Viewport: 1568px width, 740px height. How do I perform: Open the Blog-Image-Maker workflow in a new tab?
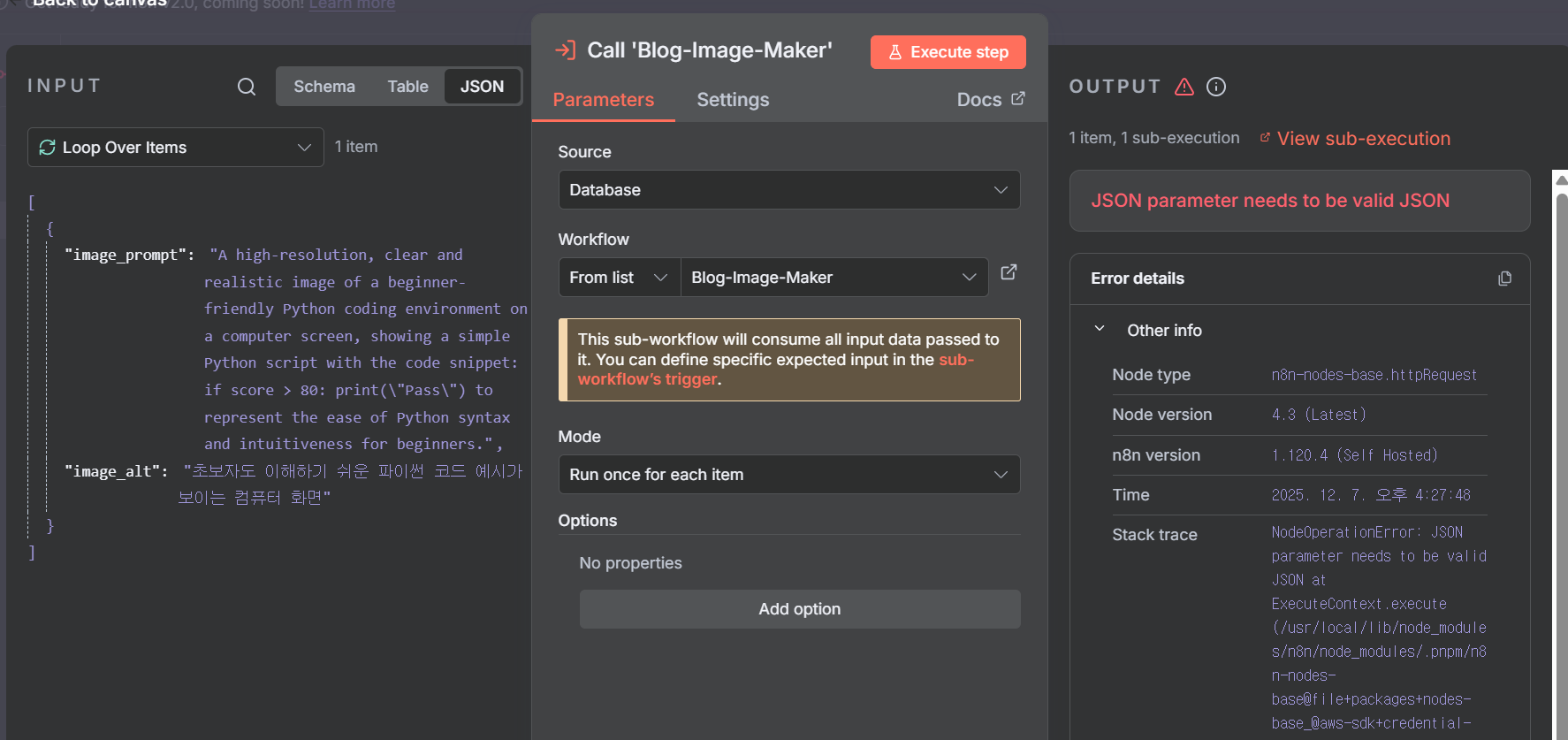(1009, 272)
